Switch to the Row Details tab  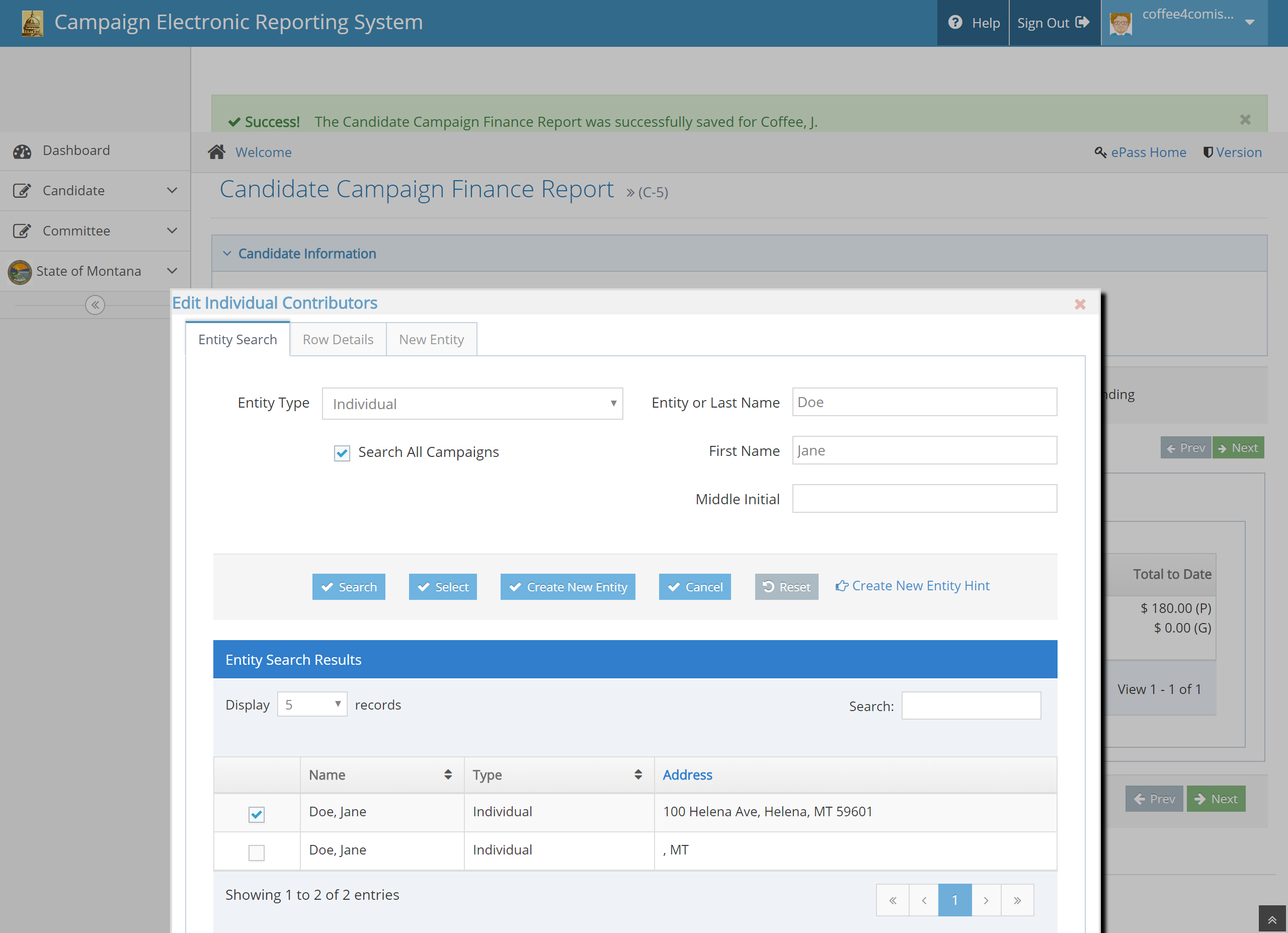click(337, 340)
